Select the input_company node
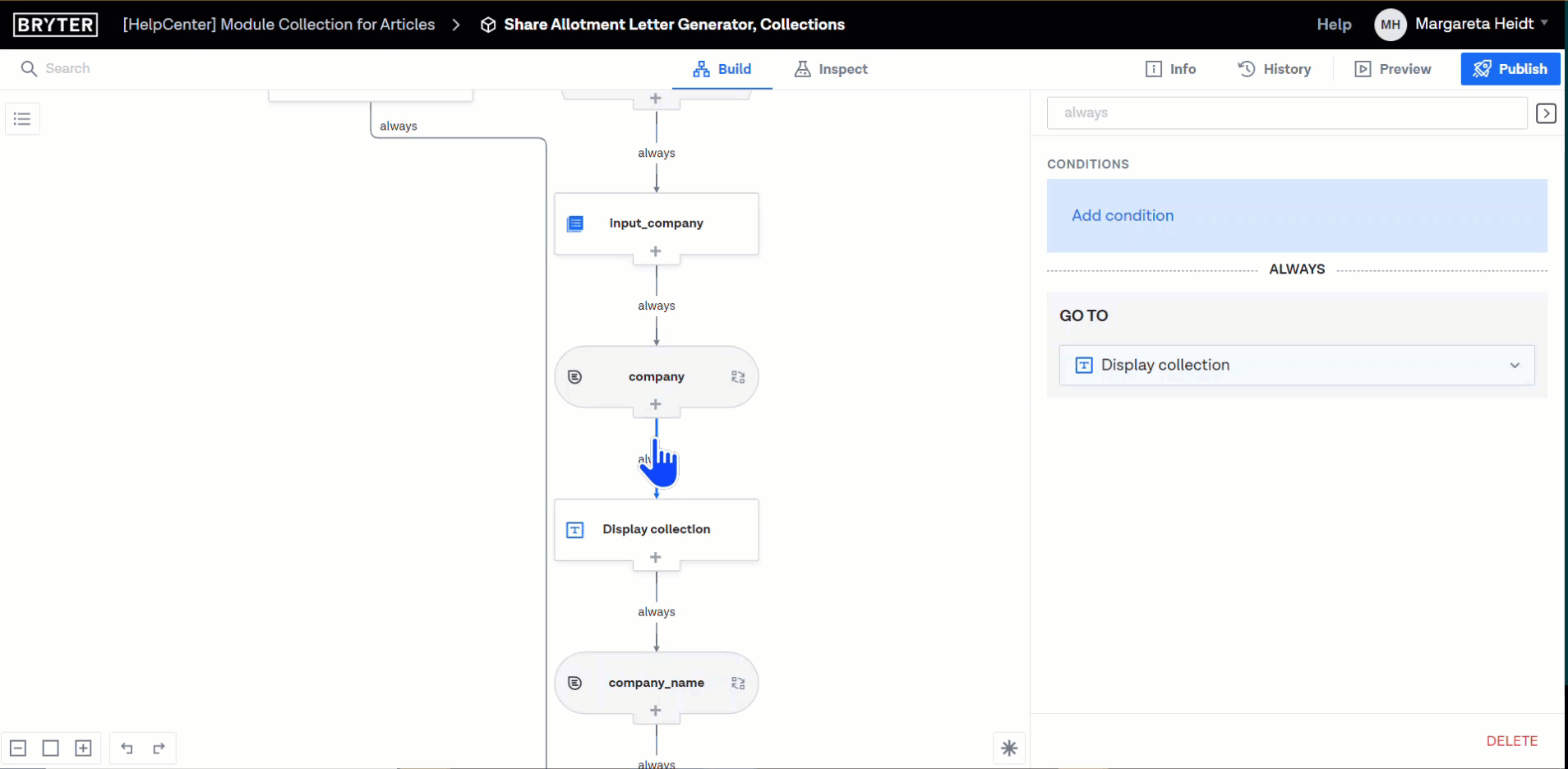This screenshot has height=769, width=1568. (x=657, y=223)
